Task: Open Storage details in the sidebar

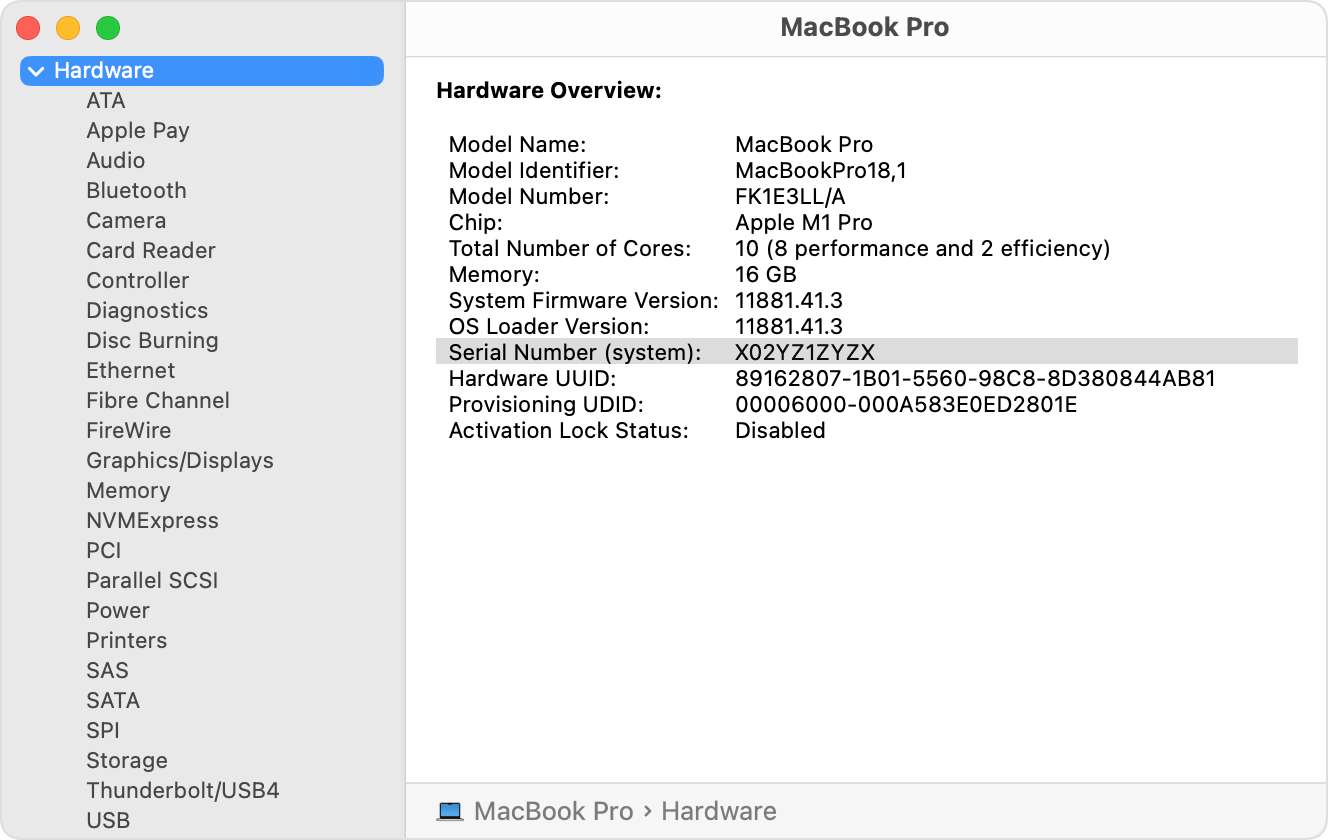Action: [127, 761]
